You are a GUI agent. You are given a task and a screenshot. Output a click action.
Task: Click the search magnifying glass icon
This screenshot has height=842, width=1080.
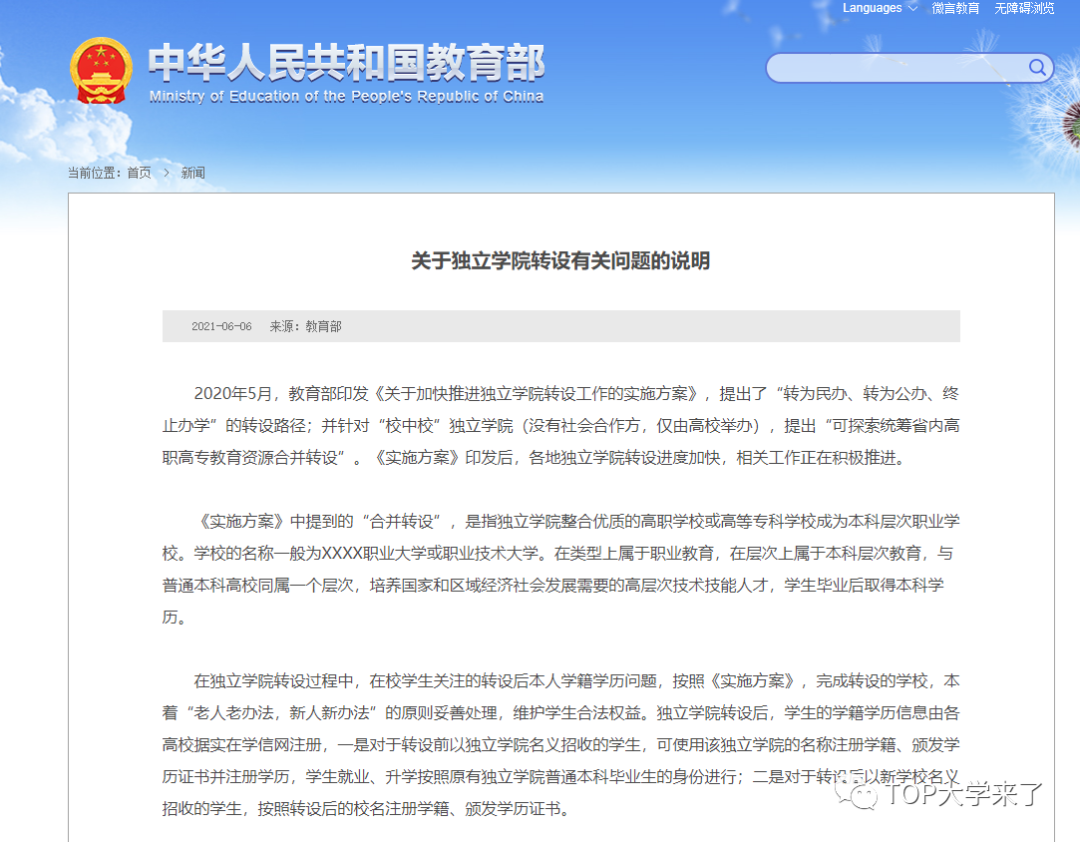pos(1037,68)
